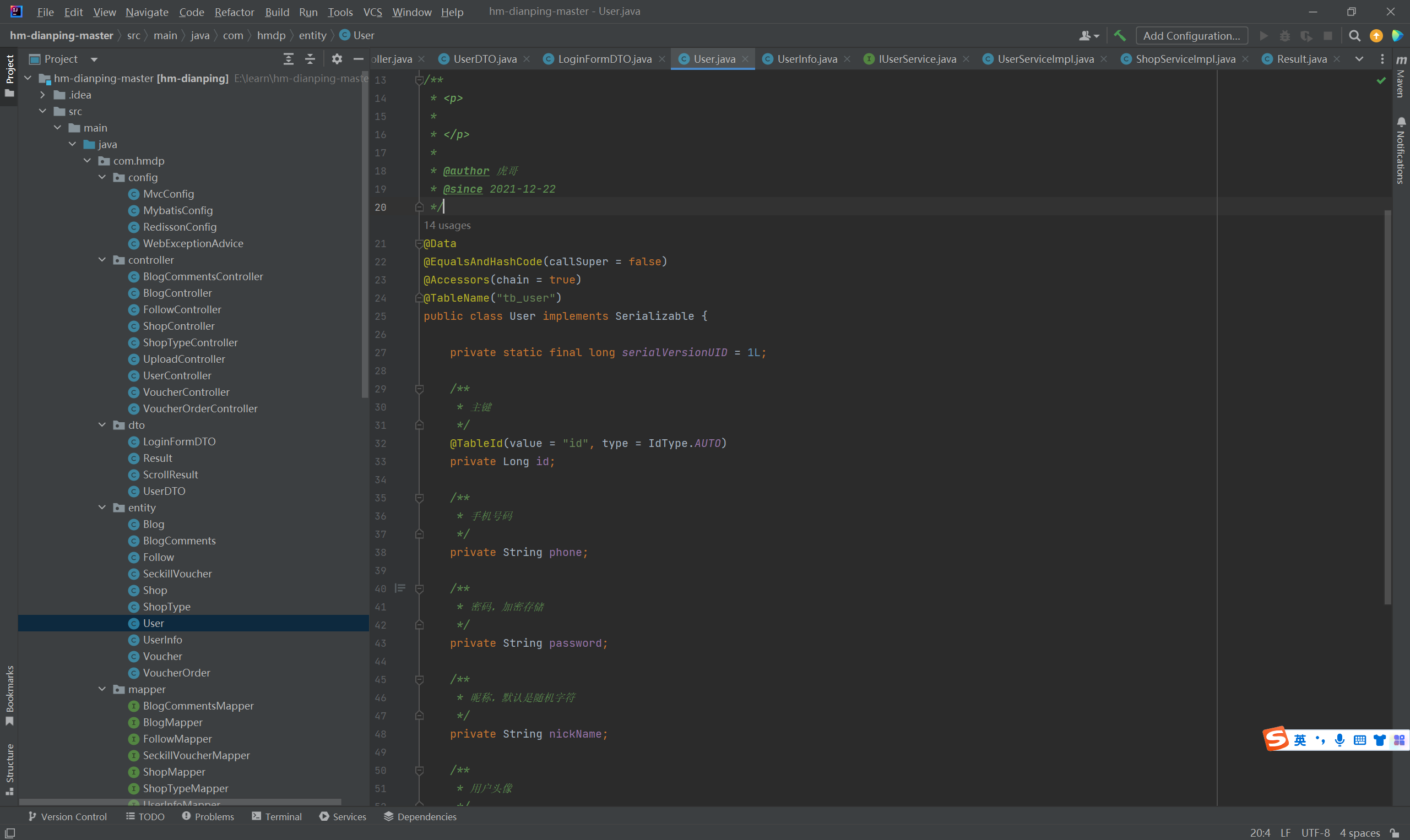
Task: Click Add Configuration button
Action: 1191,36
